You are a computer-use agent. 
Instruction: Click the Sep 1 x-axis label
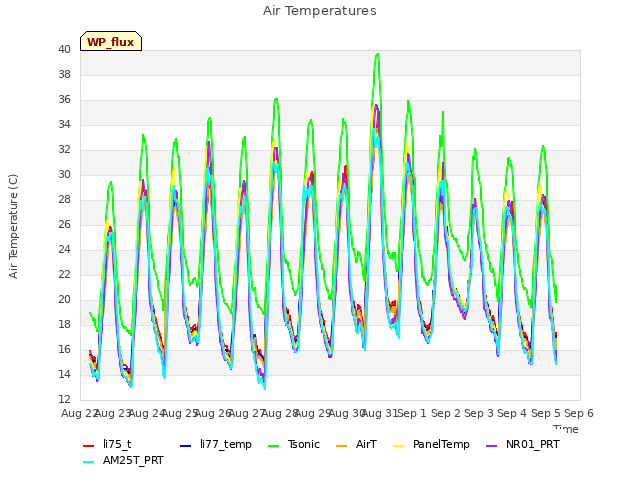tap(412, 413)
